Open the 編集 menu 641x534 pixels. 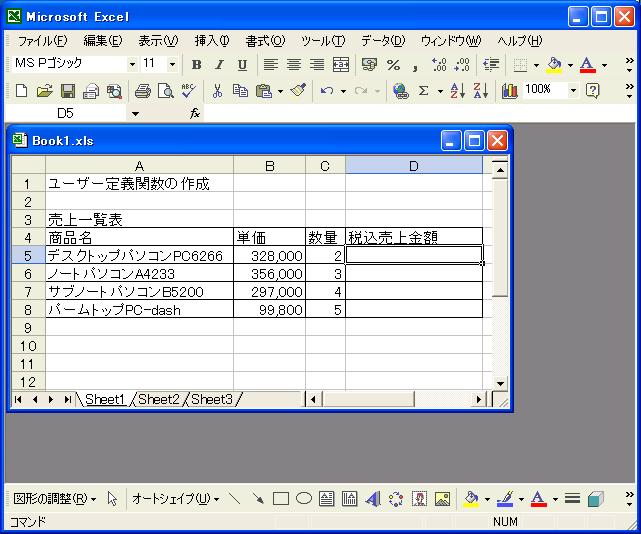[103, 40]
